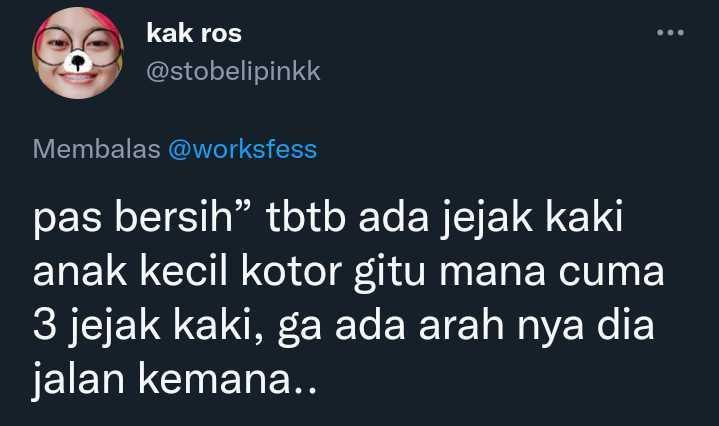Click the display name kak ros
Viewport: 719px width, 426px height.
point(194,33)
